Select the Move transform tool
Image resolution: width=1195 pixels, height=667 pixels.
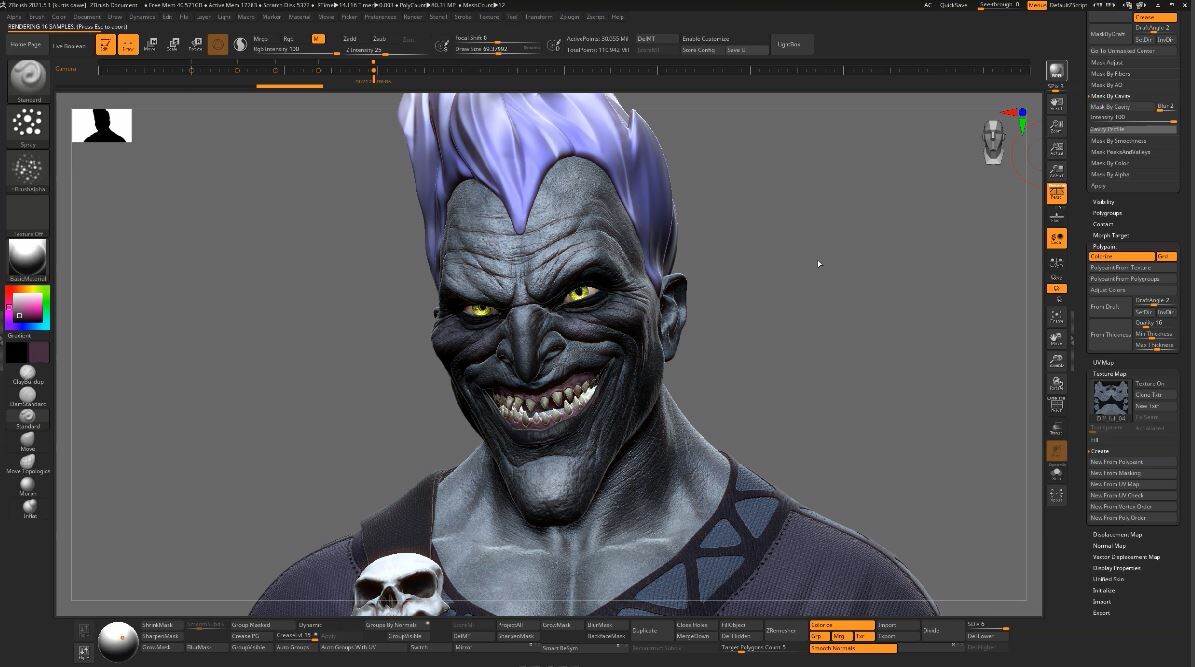151,45
